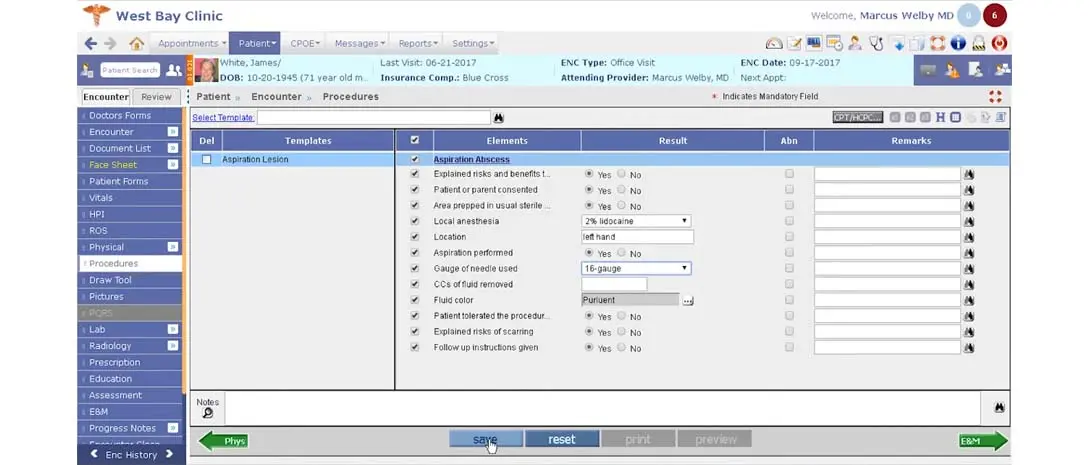The image size is (1089, 465).
Task: Open the dashboard gauge icon
Action: tap(774, 43)
